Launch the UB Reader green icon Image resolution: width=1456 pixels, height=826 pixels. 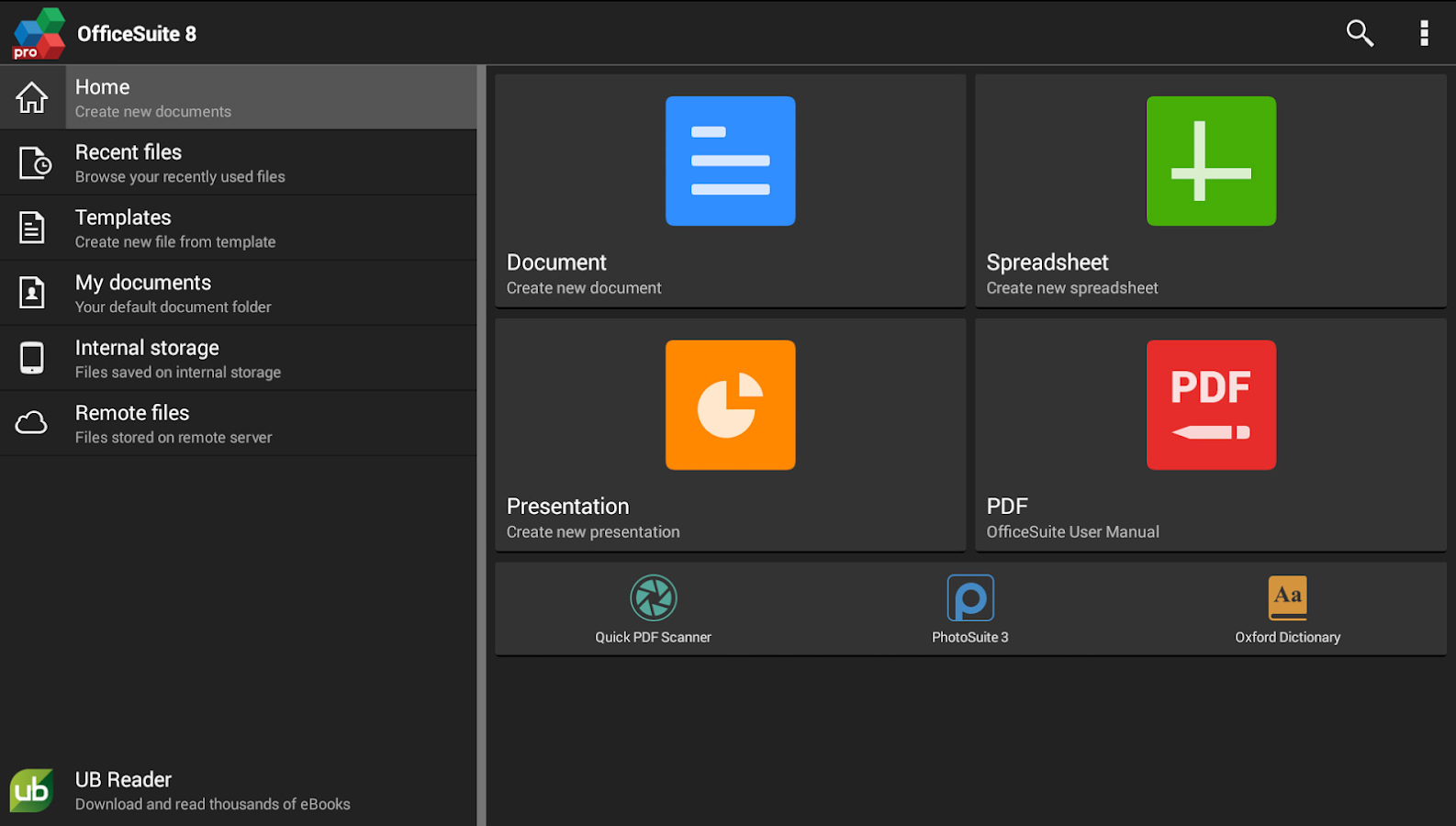coord(31,790)
